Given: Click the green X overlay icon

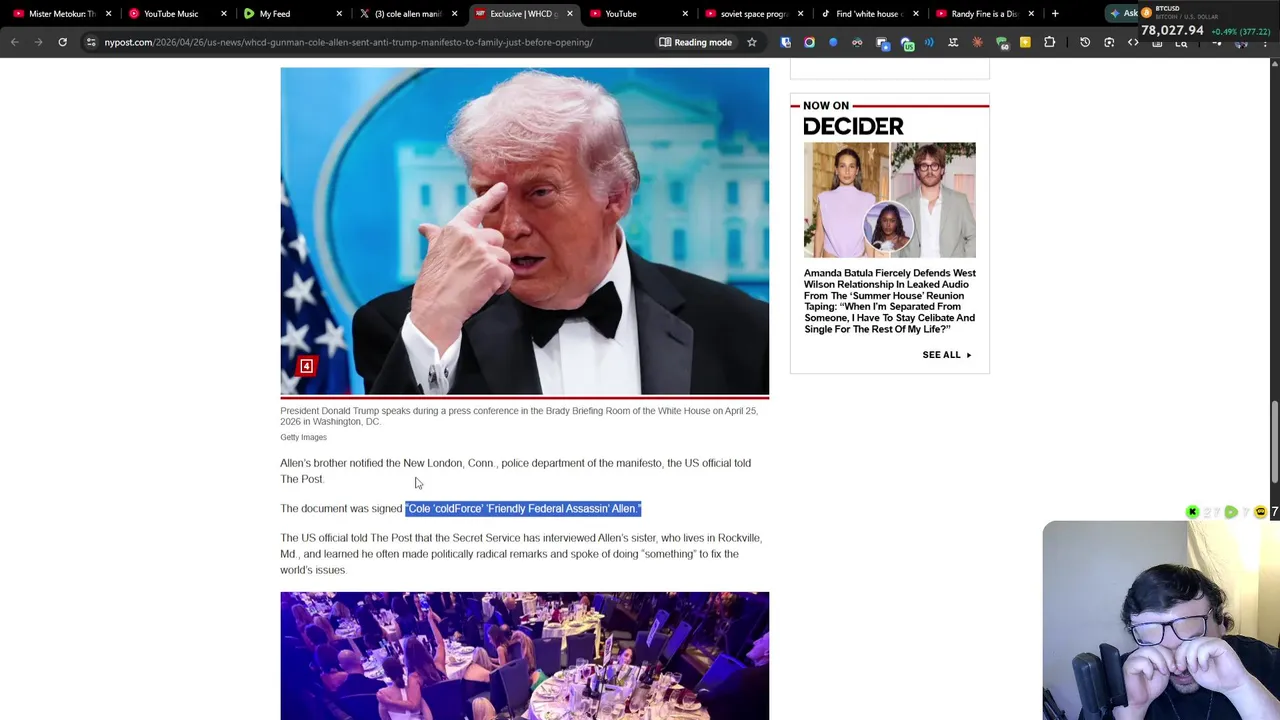Looking at the screenshot, I should pos(1192,512).
